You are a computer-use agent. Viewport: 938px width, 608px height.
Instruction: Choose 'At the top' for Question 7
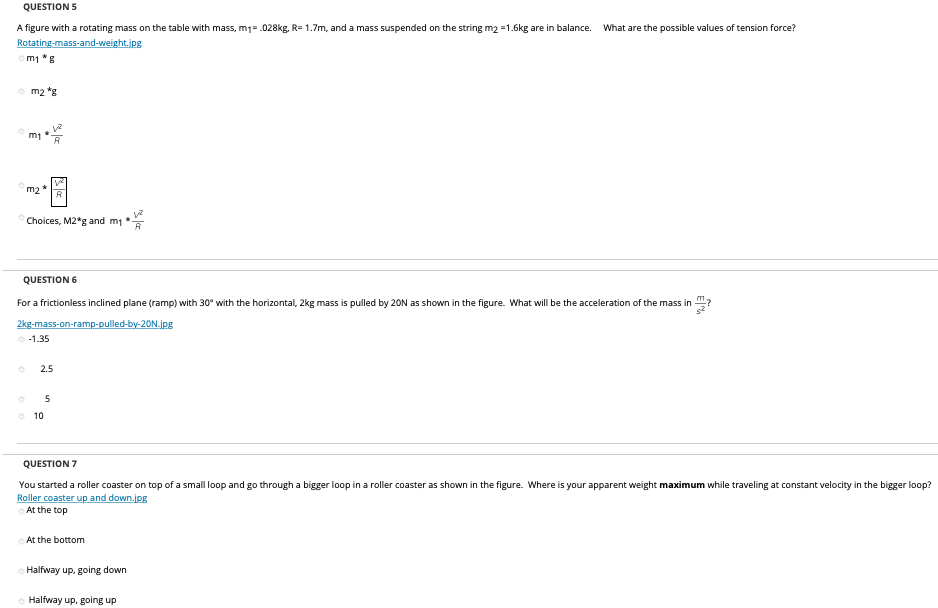[22, 510]
